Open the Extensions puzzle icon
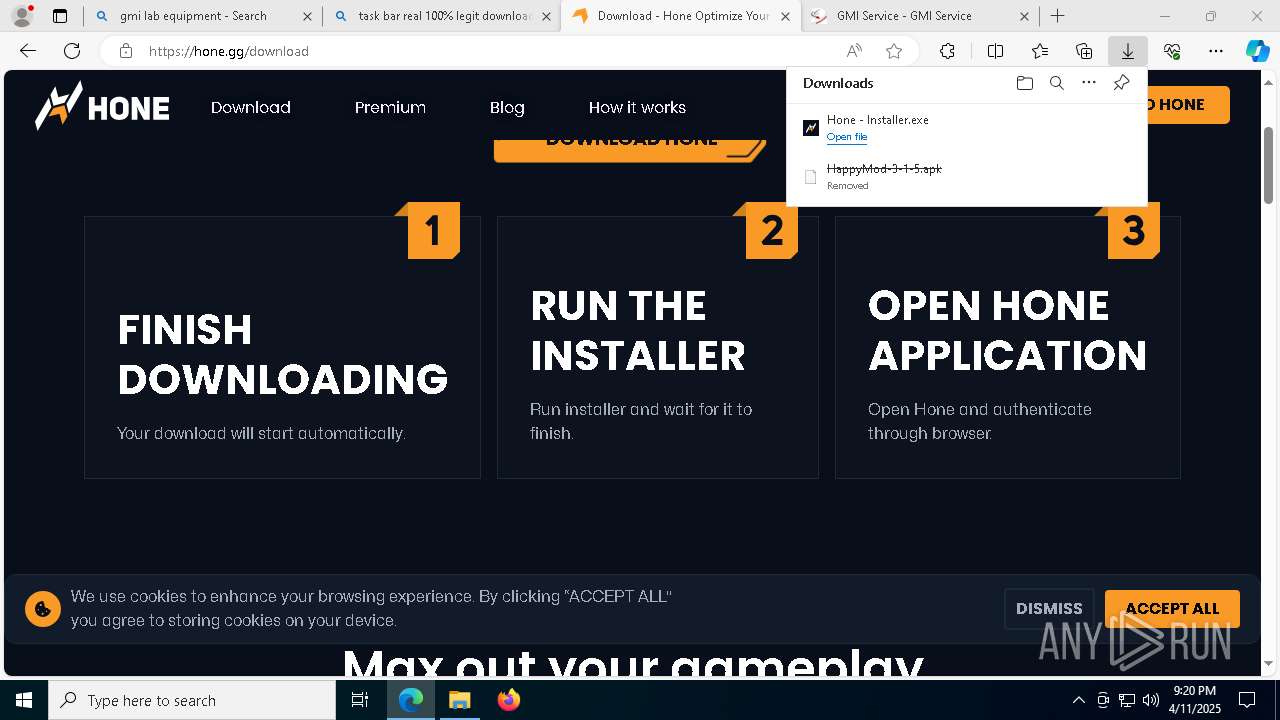 pos(947,51)
